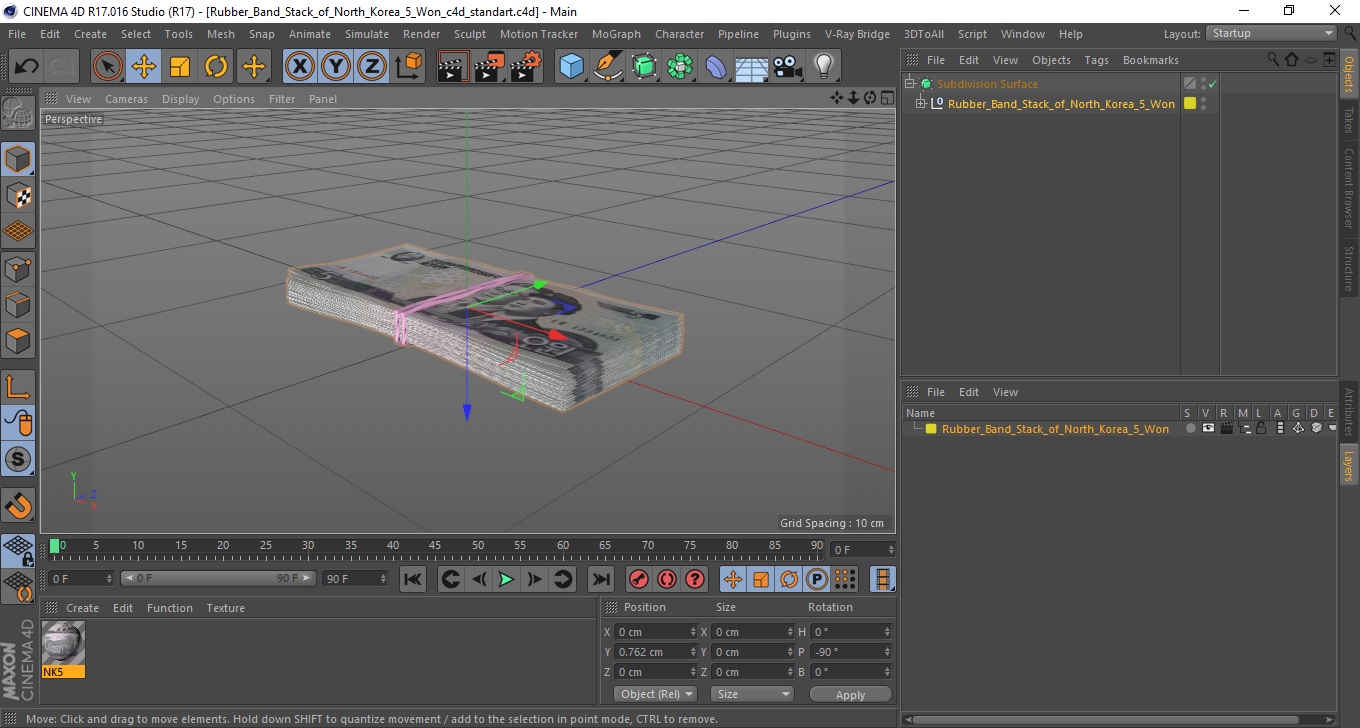Add a Light object
Screen dimensions: 1360x728
tap(823, 67)
